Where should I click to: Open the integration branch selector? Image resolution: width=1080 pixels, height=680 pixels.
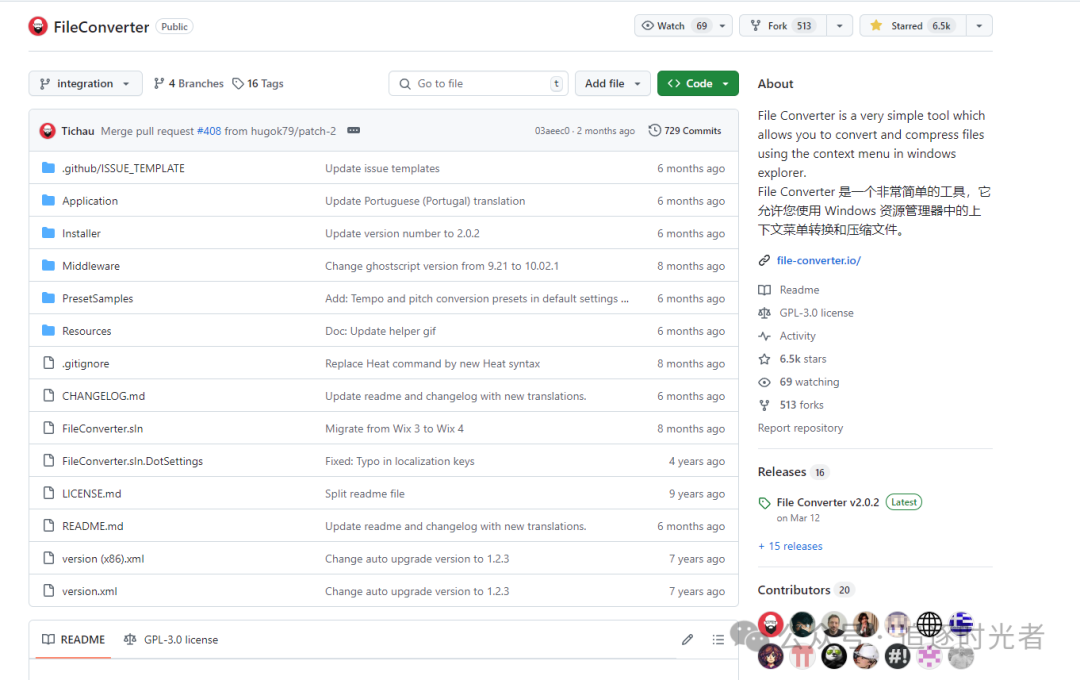pyautogui.click(x=85, y=83)
